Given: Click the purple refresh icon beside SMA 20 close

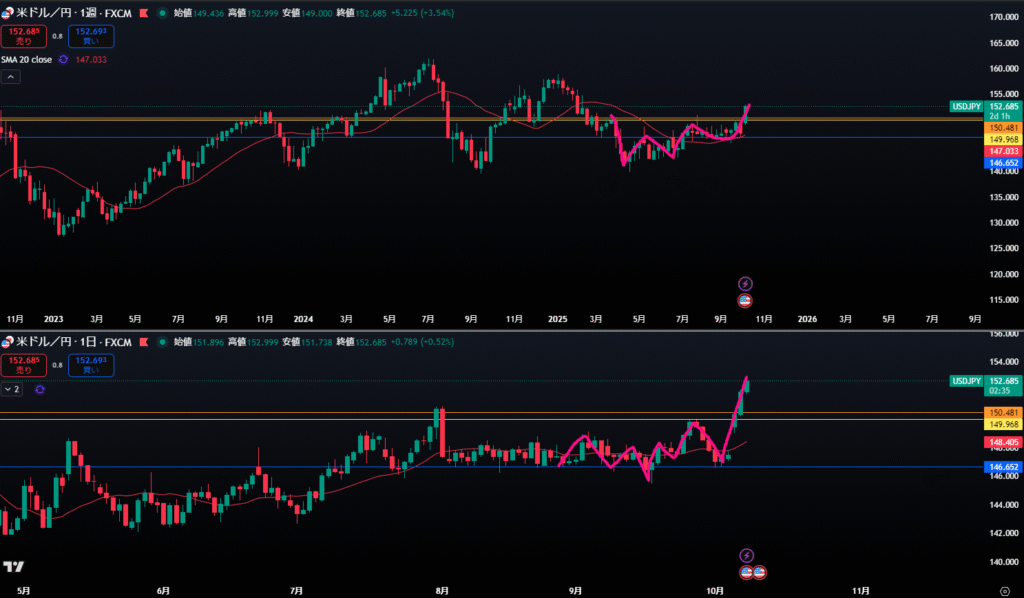Looking at the screenshot, I should (x=63, y=60).
